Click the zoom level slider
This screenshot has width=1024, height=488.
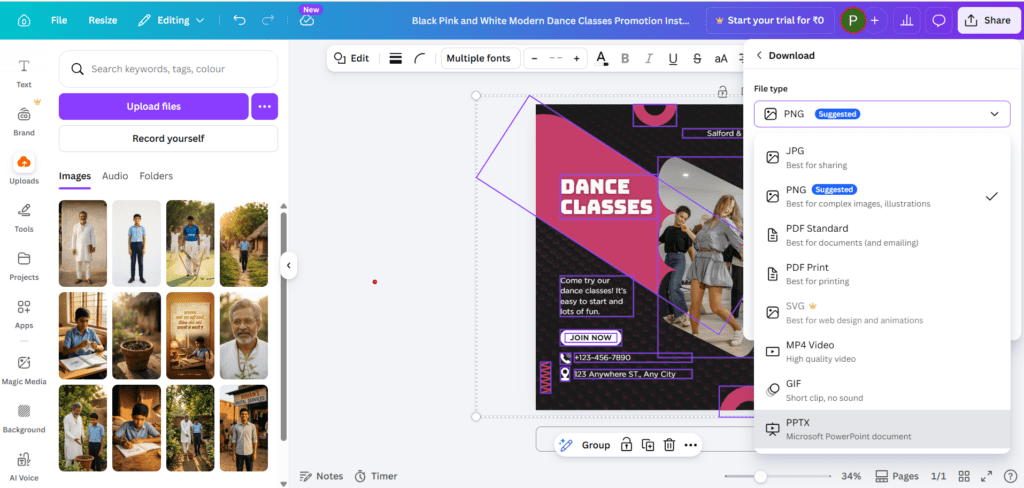[778, 476]
